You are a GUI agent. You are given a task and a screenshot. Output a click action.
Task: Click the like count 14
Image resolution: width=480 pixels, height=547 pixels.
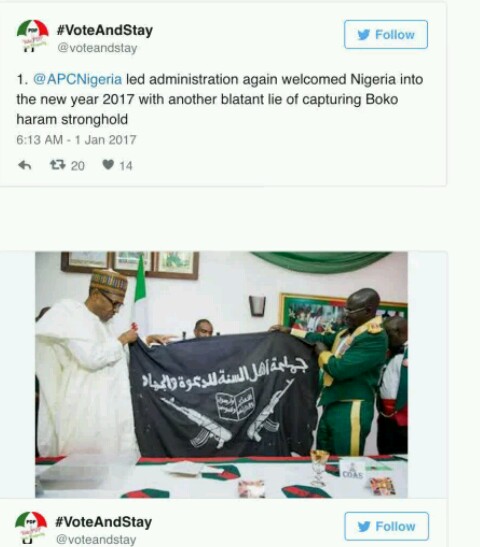click(126, 166)
